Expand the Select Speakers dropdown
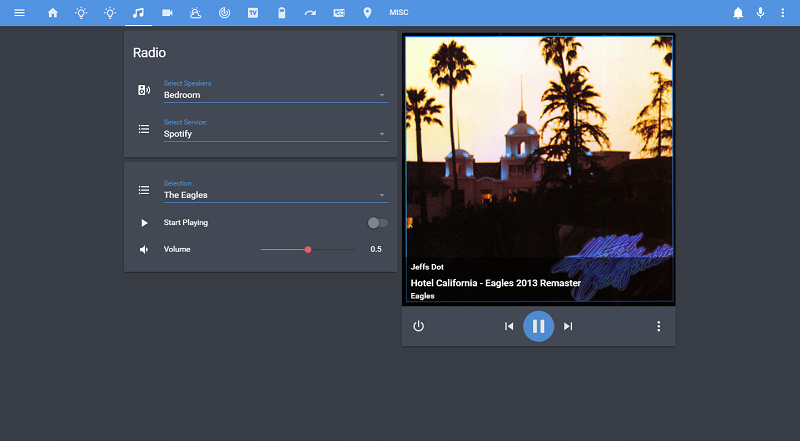Image resolution: width=800 pixels, height=441 pixels. pos(274,95)
